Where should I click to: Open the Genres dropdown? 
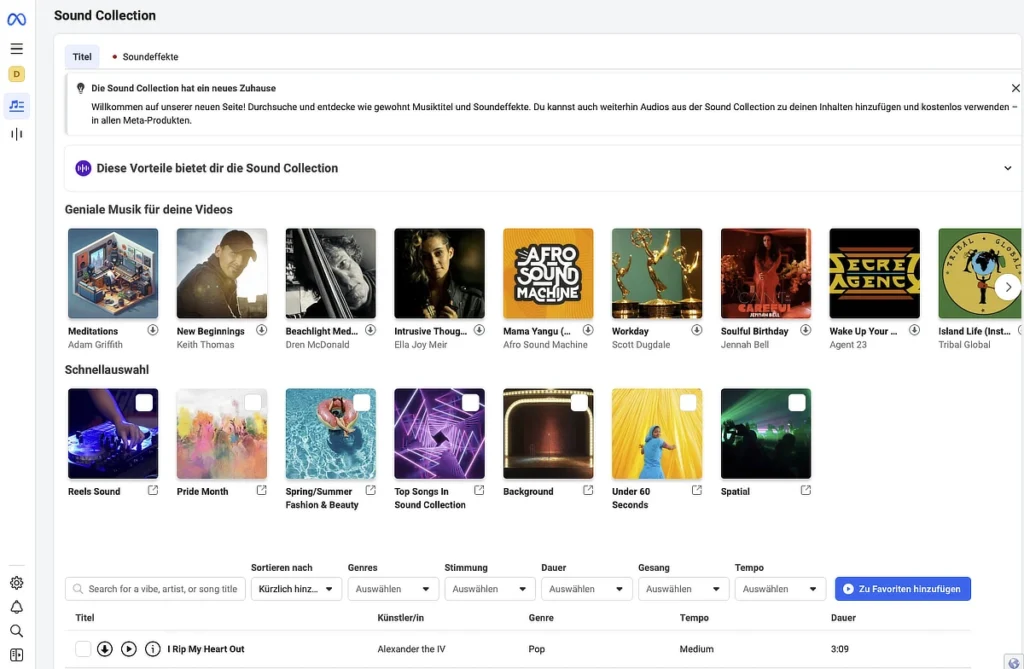[392, 589]
